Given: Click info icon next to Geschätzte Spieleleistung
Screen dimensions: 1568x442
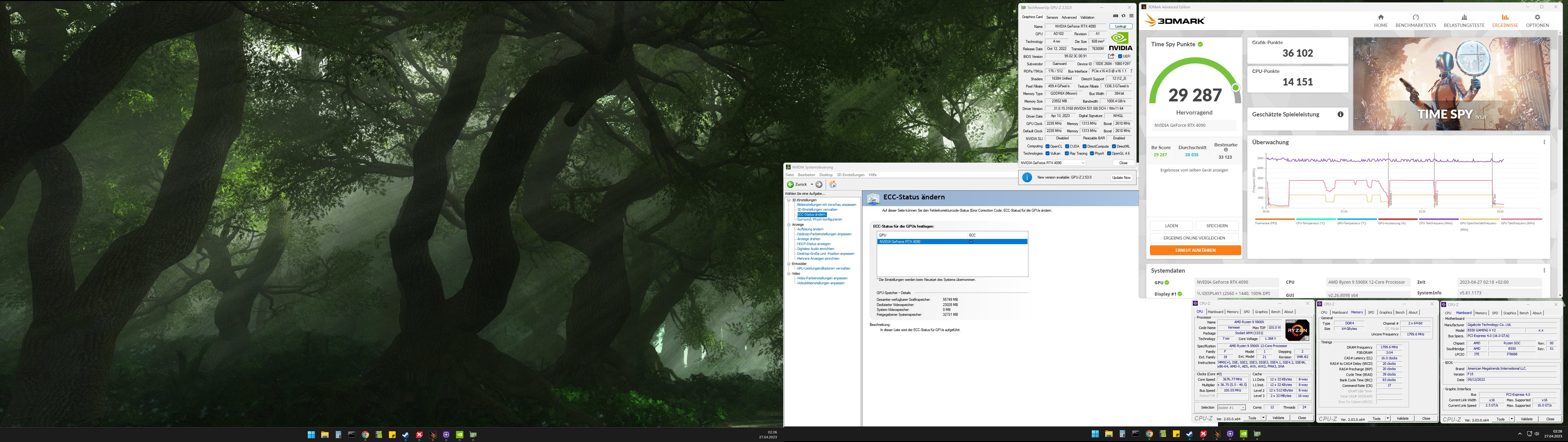Looking at the screenshot, I should coord(1340,115).
